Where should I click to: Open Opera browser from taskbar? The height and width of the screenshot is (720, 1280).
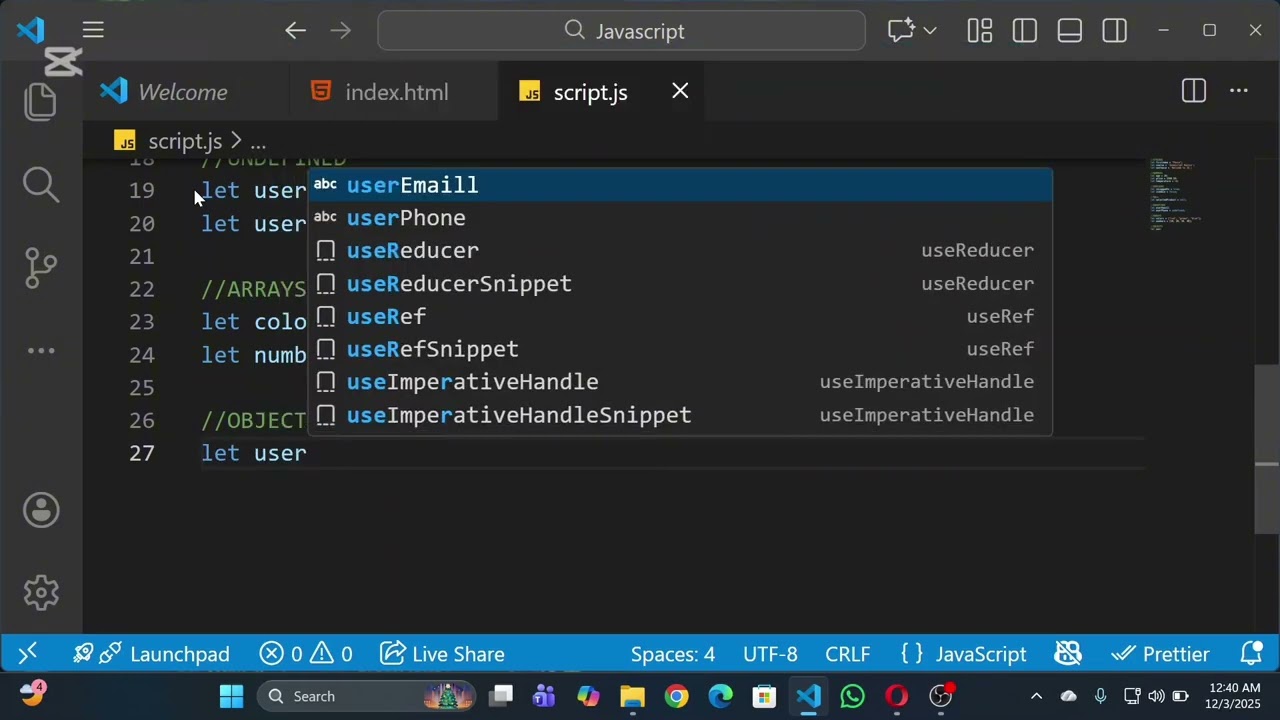tap(896, 696)
